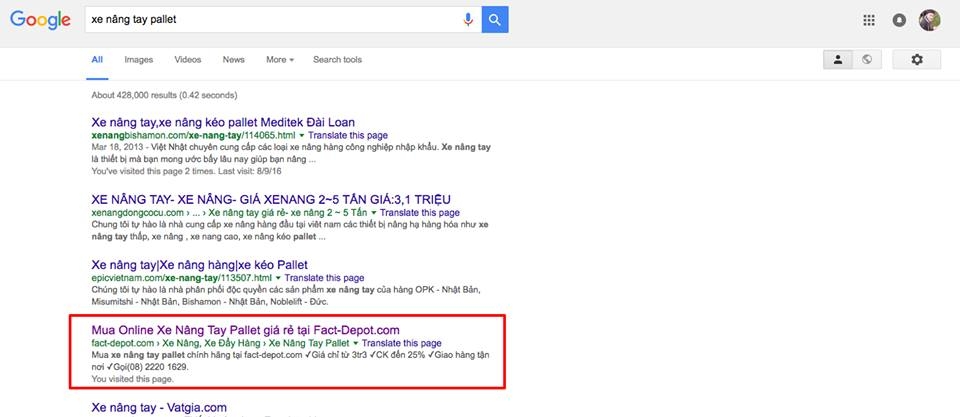Viewport: 960px width, 417px height.
Task: Open XE NÂNG TAY GIÁ XENANG result
Action: (271, 200)
